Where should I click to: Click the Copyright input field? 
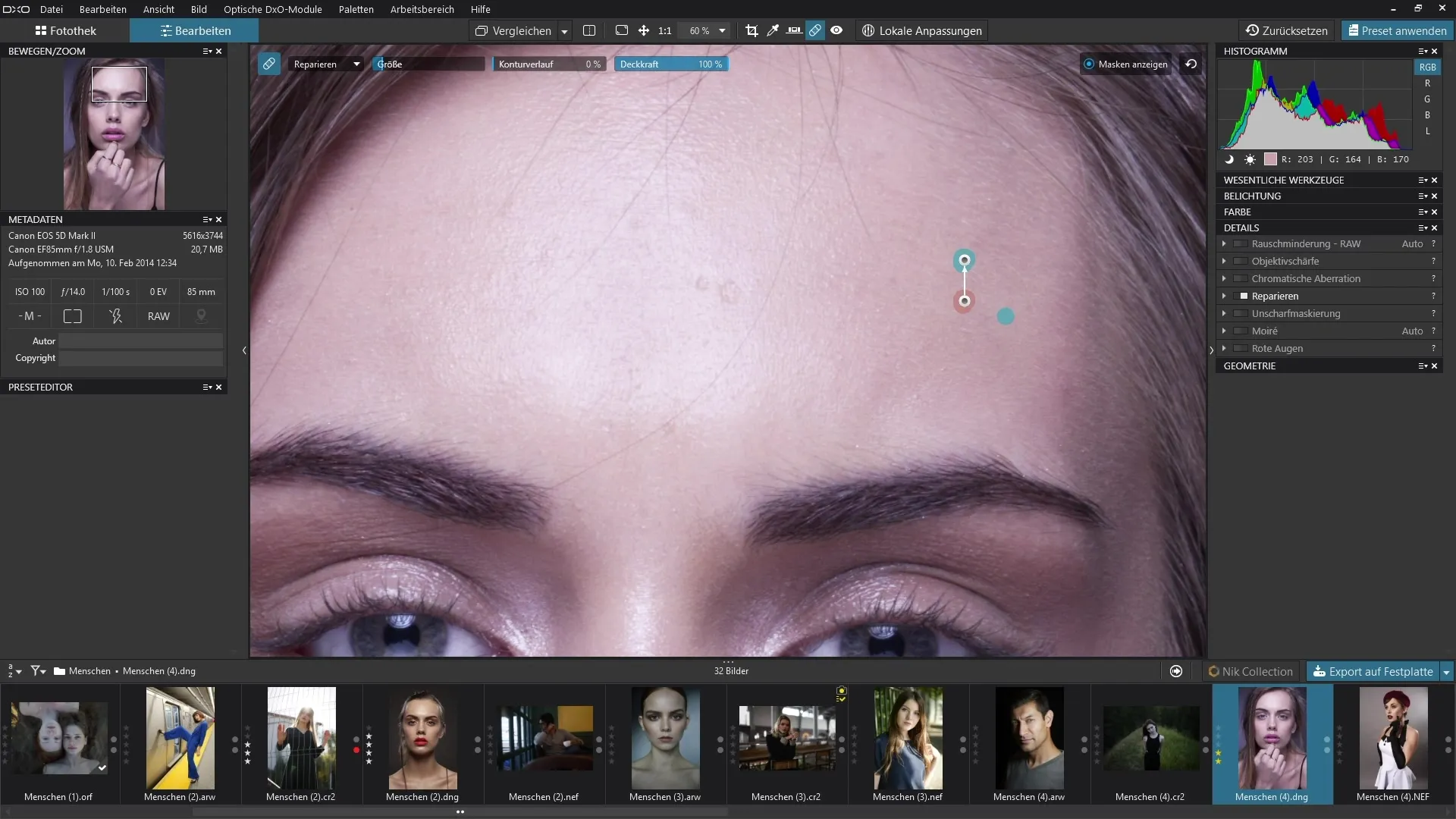141,358
